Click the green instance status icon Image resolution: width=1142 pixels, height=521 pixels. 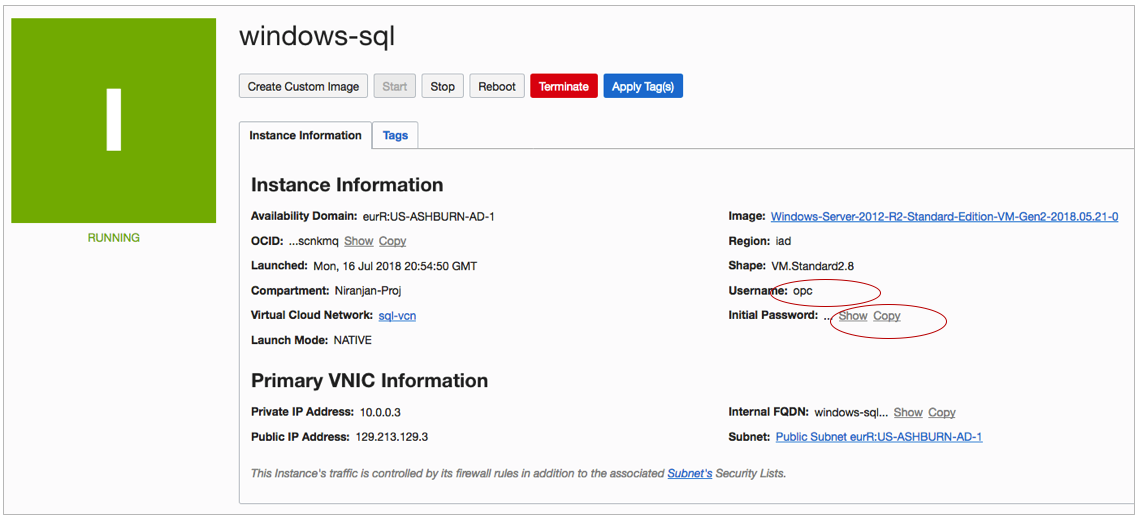[x=113, y=120]
